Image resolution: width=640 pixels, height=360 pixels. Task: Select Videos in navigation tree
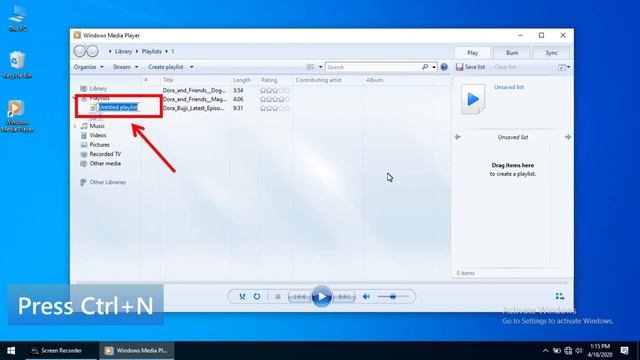(x=98, y=136)
